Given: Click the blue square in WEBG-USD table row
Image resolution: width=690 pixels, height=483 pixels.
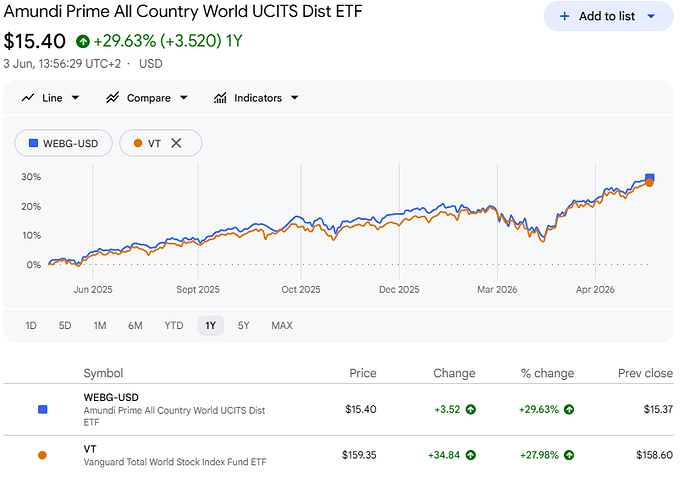Looking at the screenshot, I should click(43, 410).
